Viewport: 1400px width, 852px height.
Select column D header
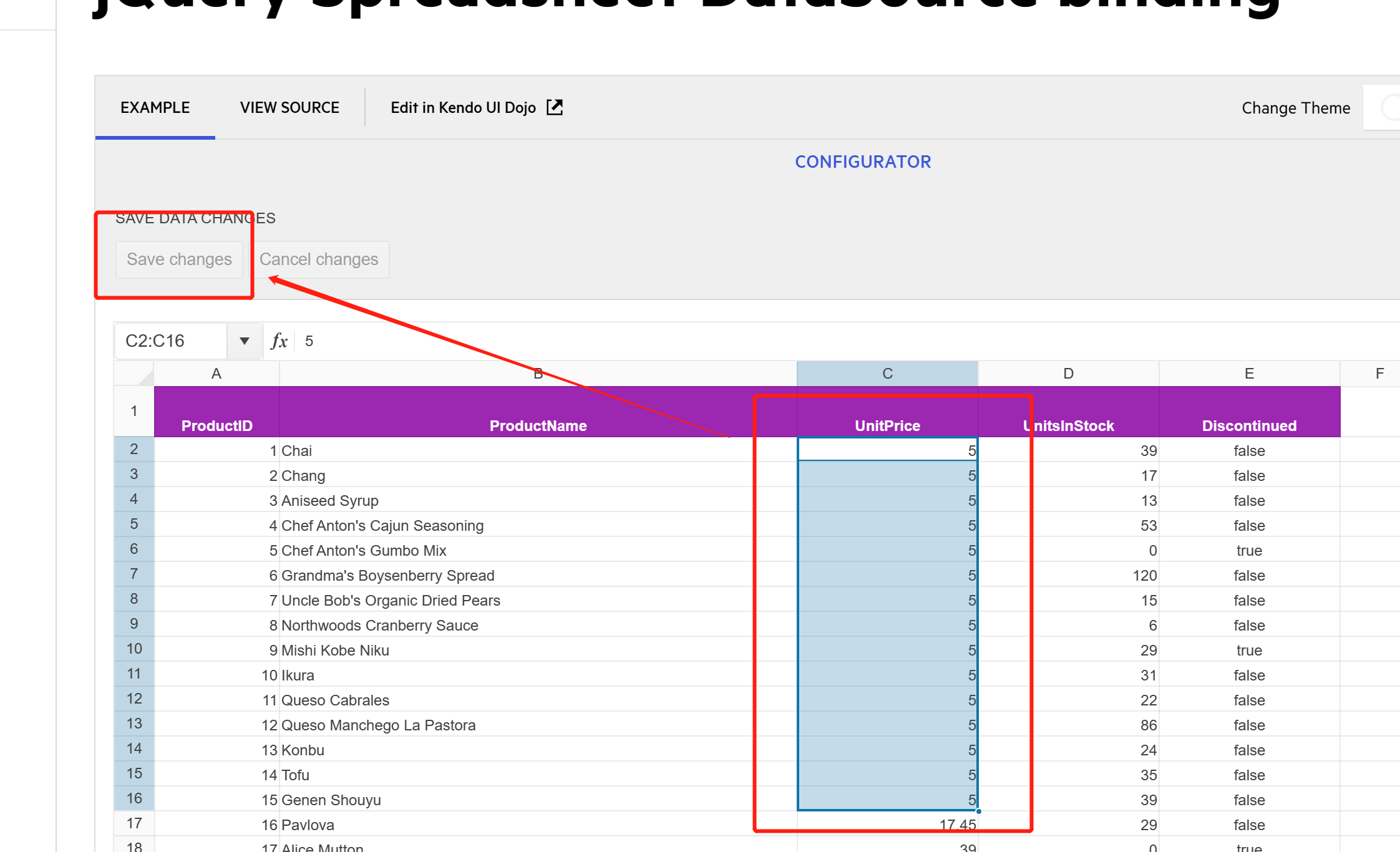click(x=1068, y=374)
